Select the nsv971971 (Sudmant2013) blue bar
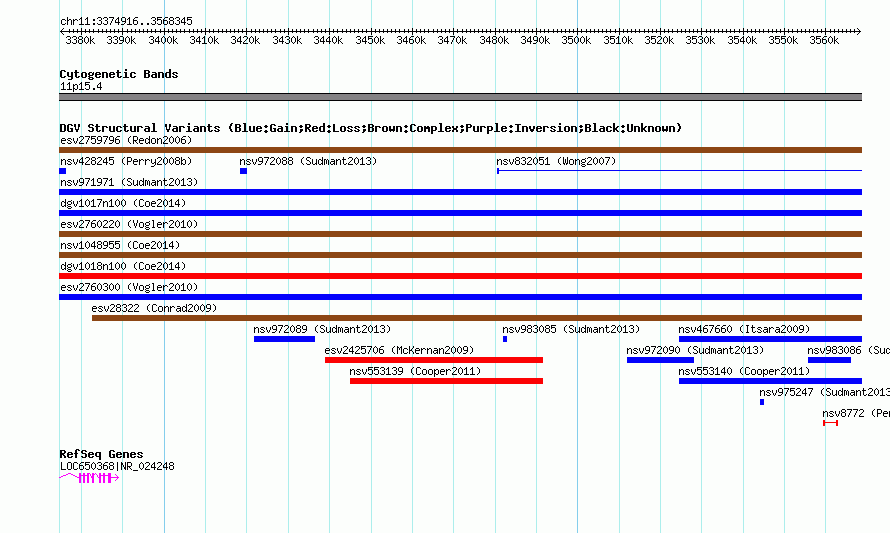The height and width of the screenshot is (533, 890). pyautogui.click(x=460, y=192)
